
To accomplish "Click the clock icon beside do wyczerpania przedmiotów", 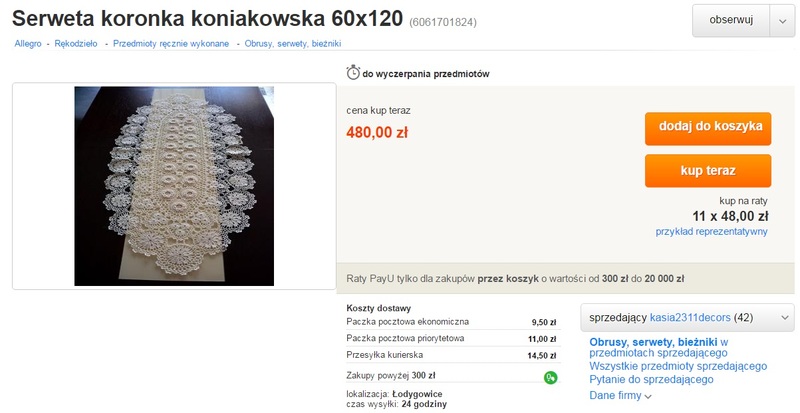I will [353, 72].
